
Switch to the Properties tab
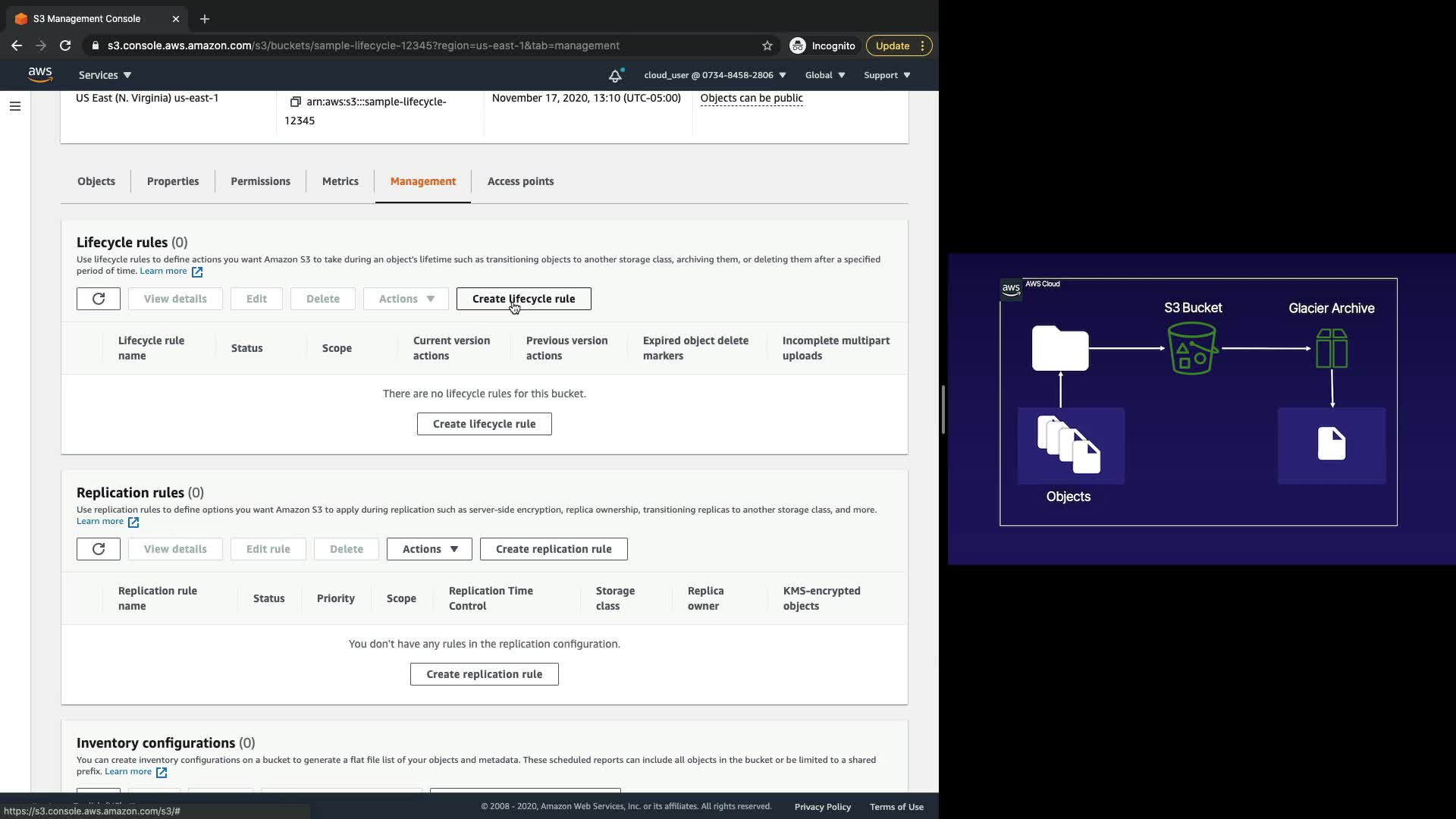[173, 181]
